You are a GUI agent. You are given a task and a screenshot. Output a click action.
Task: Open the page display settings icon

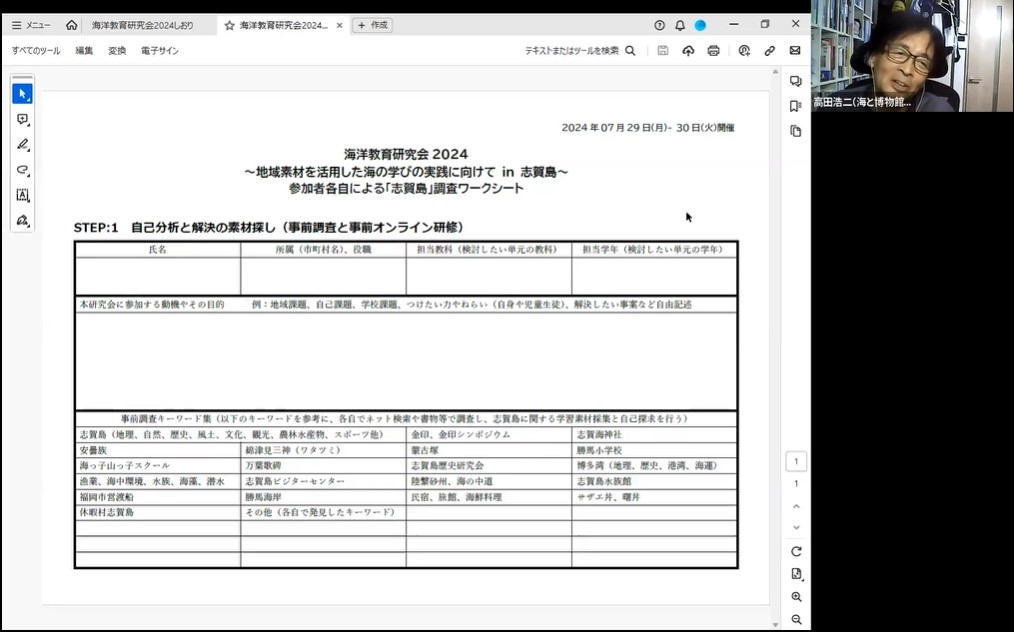click(796, 574)
